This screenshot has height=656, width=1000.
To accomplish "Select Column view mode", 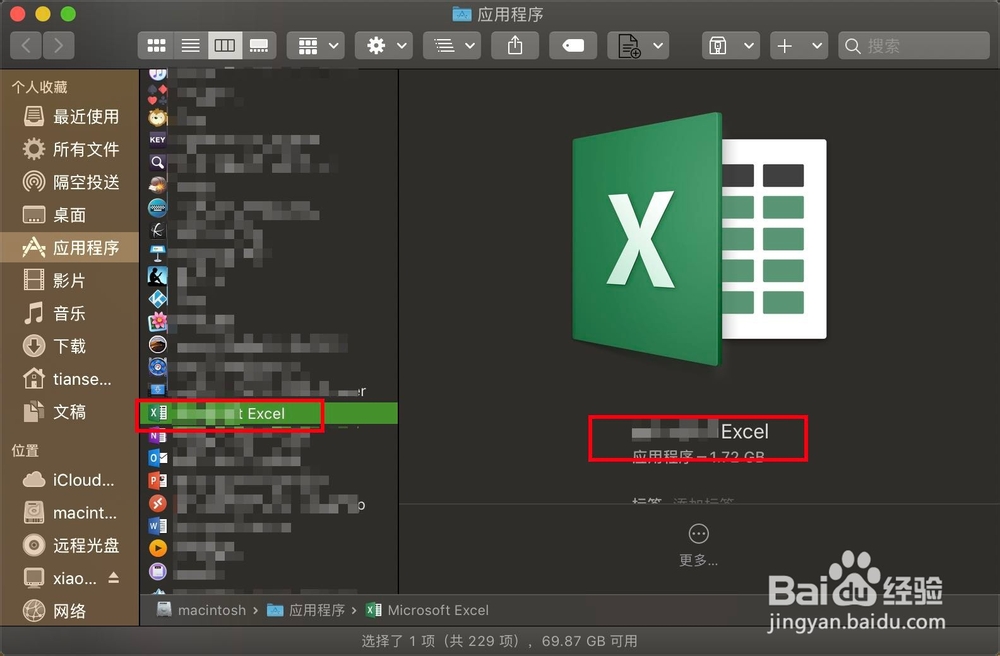I will tap(224, 45).
